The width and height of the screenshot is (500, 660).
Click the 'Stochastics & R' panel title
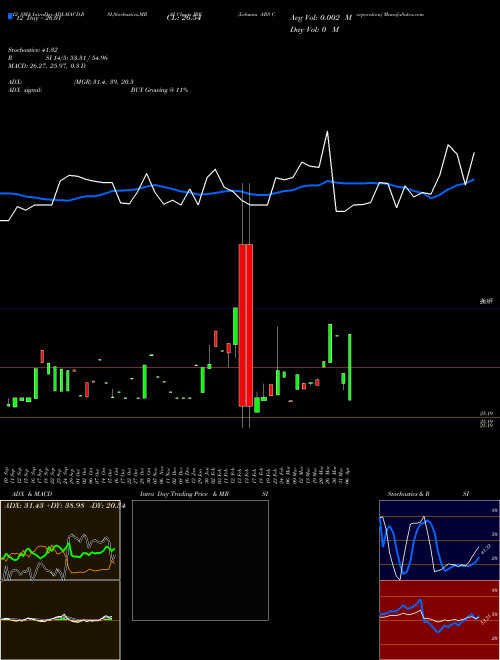(409, 494)
